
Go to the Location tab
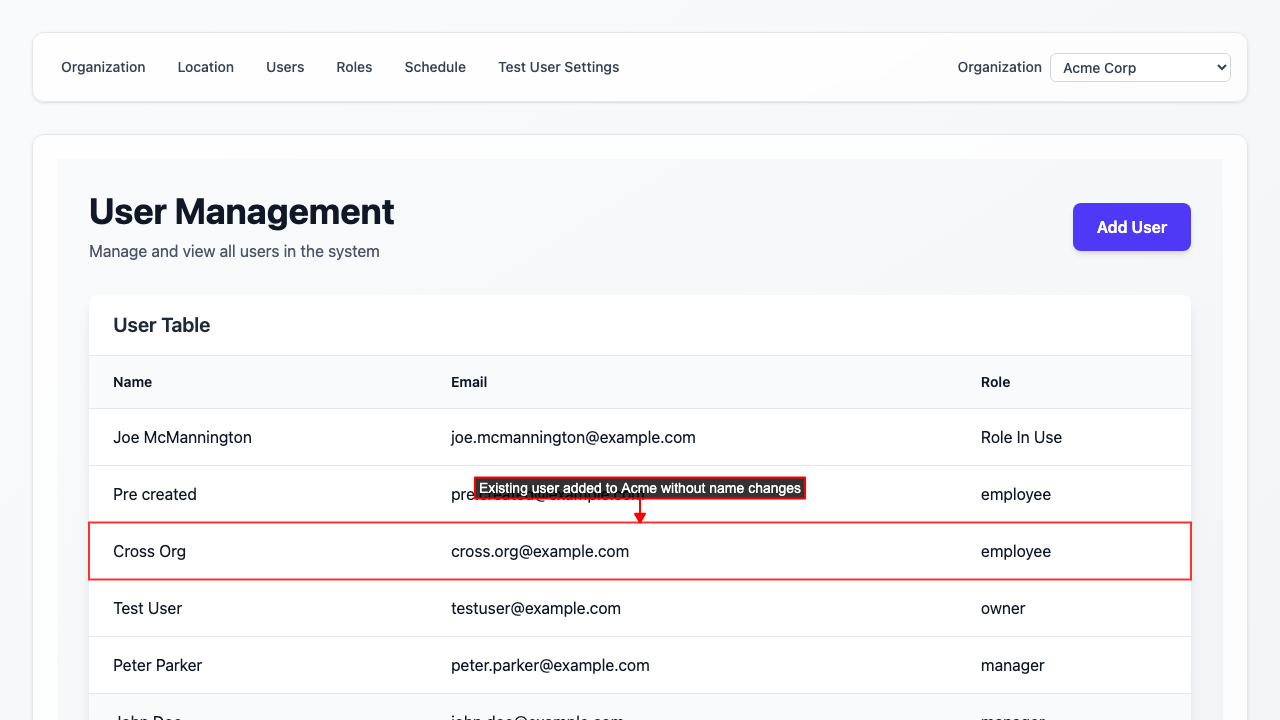point(205,67)
